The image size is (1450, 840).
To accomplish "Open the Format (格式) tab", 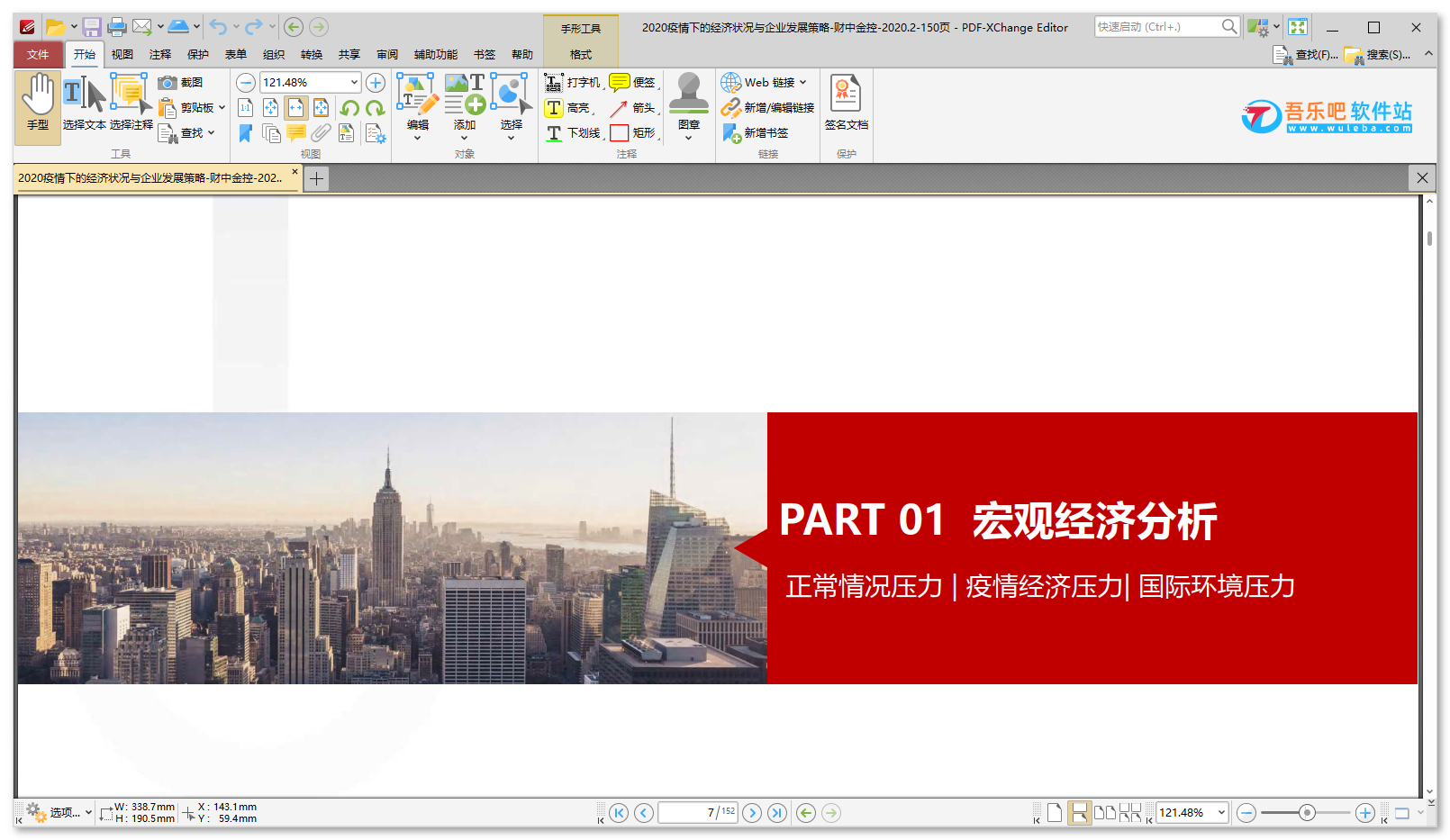I will [x=581, y=55].
